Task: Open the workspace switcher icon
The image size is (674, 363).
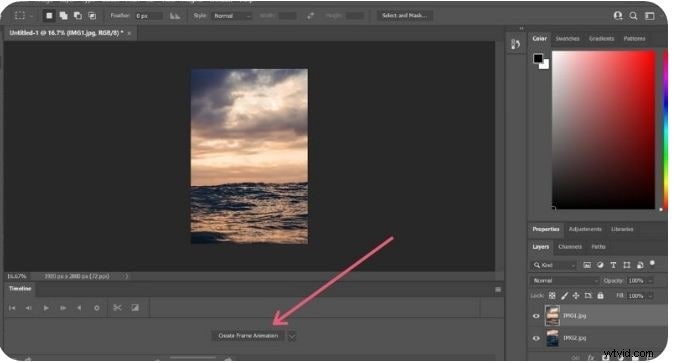Action: coord(649,15)
